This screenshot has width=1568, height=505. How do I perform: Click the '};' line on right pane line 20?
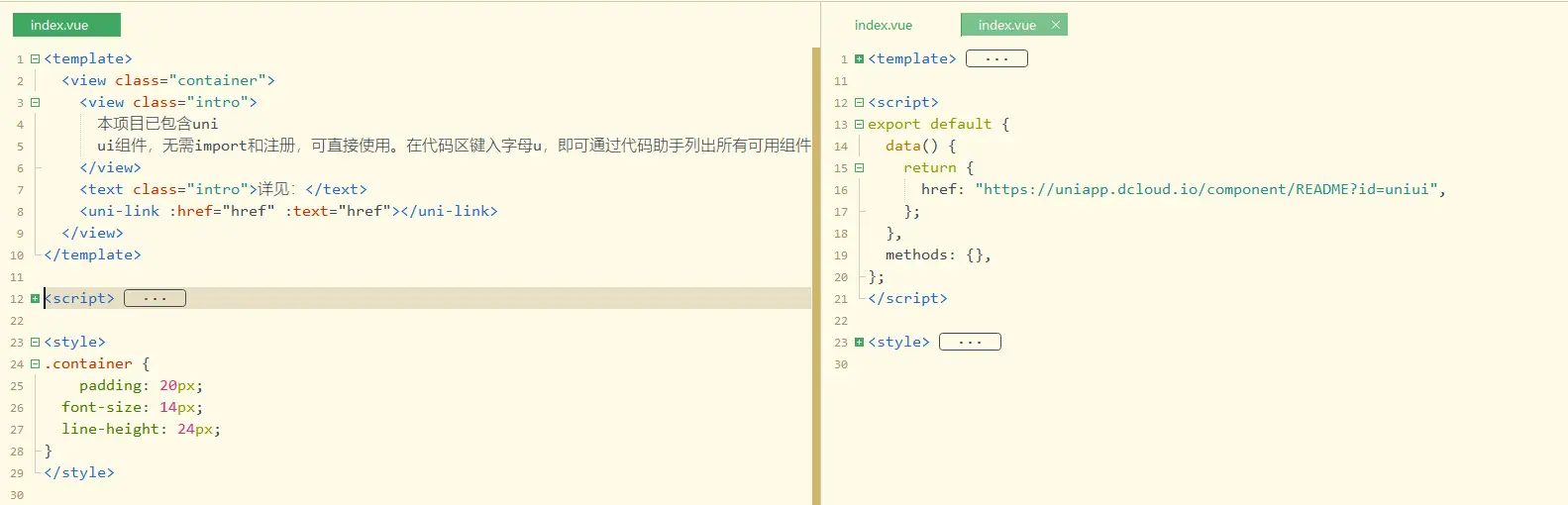pyautogui.click(x=877, y=276)
